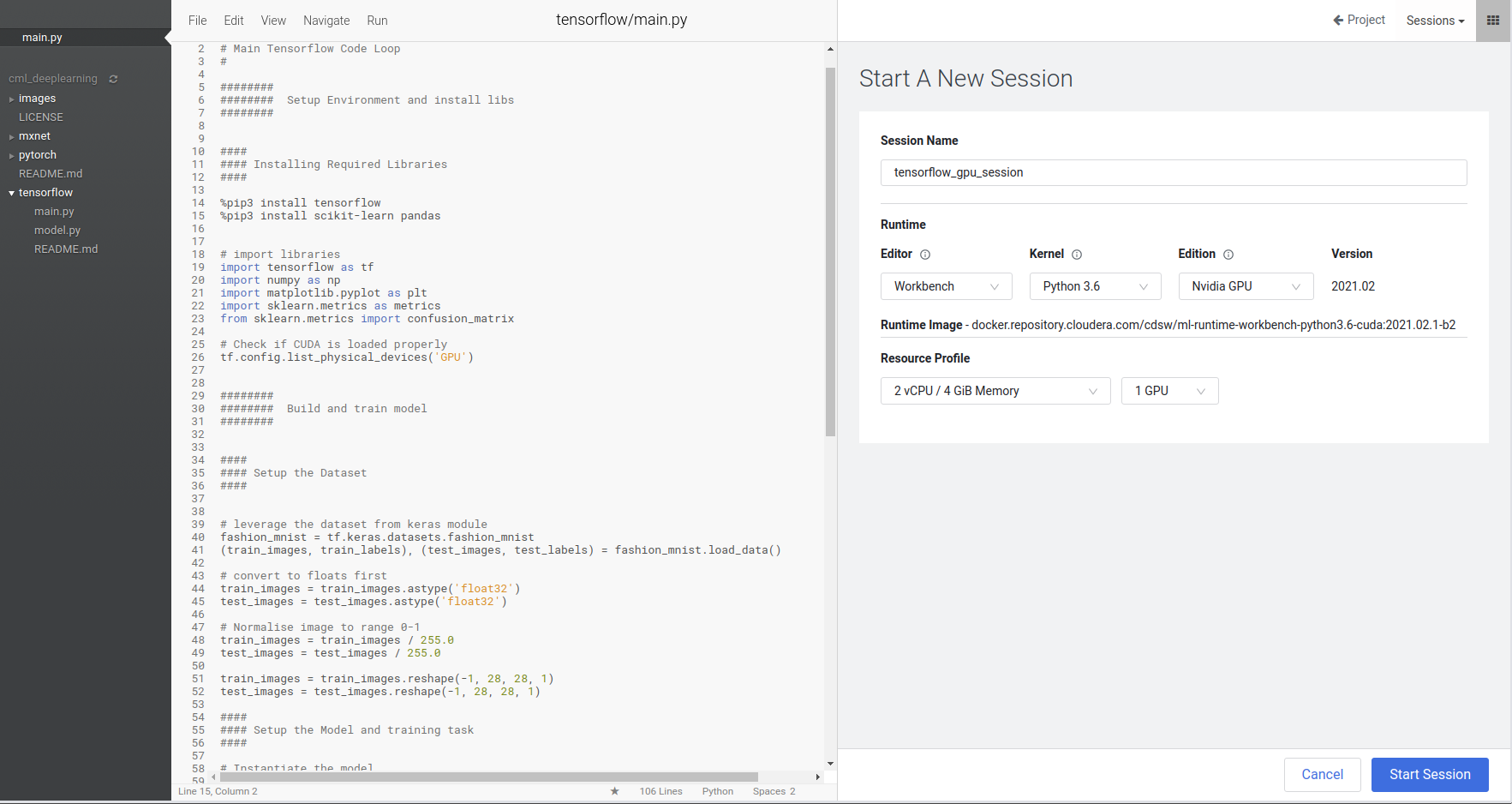This screenshot has width=1512, height=804.
Task: Expand the mxnet folder
Action: [x=12, y=137]
